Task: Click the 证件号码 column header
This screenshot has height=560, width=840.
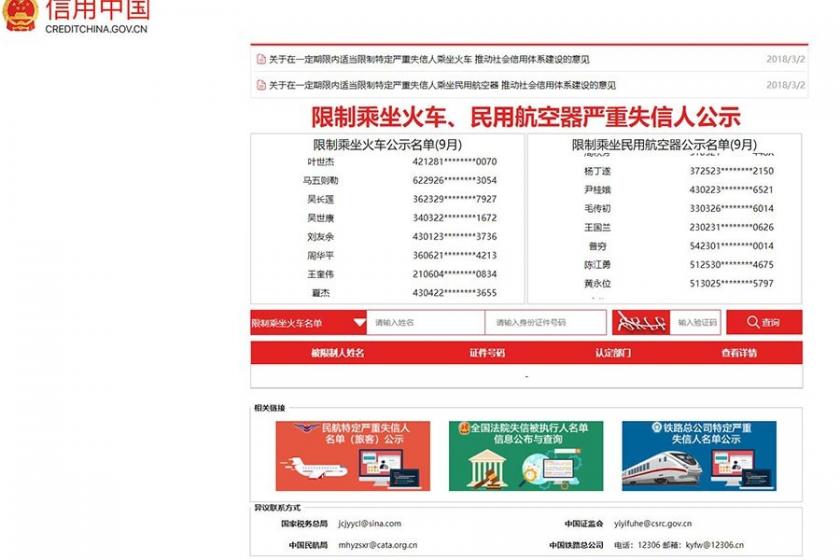Action: point(487,353)
